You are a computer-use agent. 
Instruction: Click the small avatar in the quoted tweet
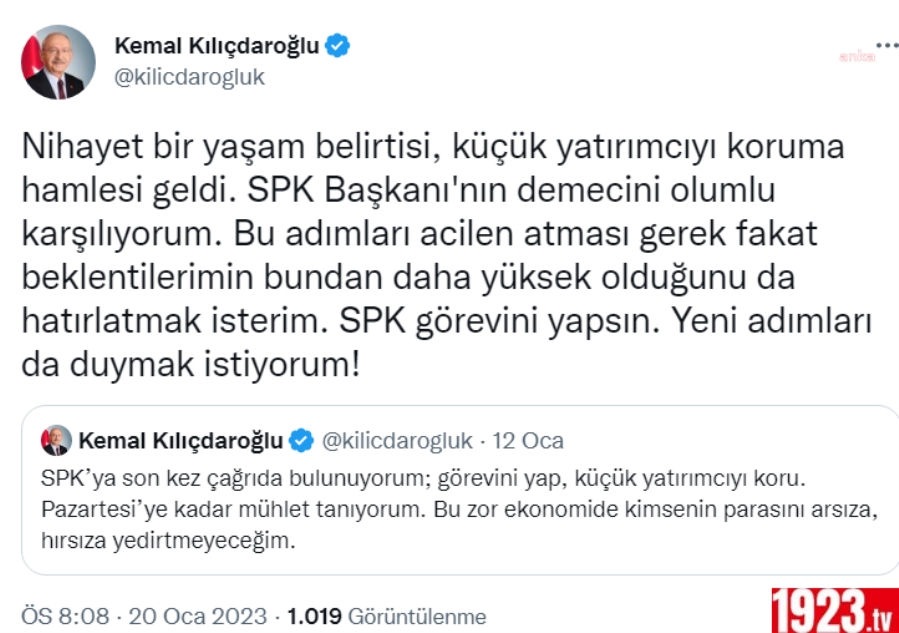(56, 440)
